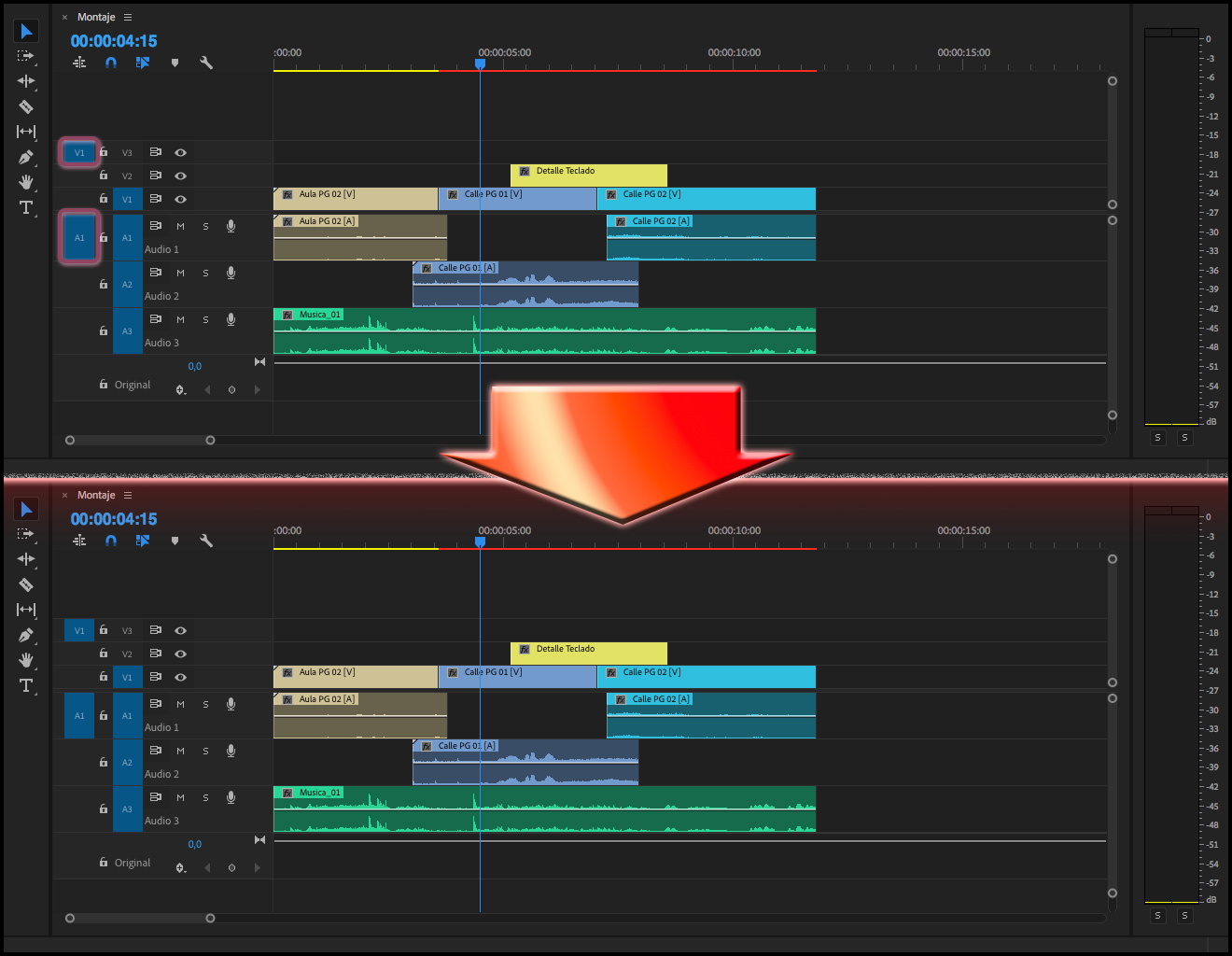Open Timeline Display Settings wrench in upper panel
The width and height of the screenshot is (1232, 956).
[206, 63]
